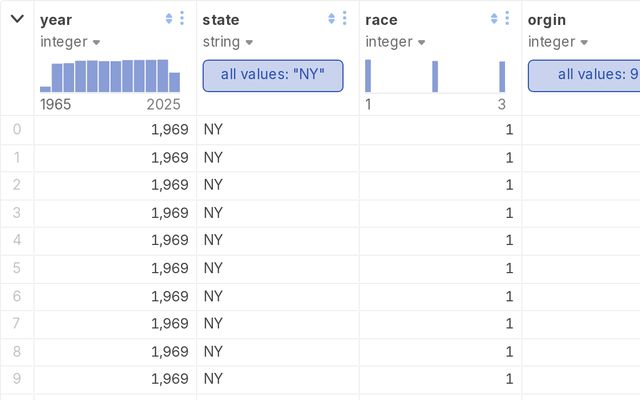Select race histogram bar for value 3
The height and width of the screenshot is (400, 640).
pos(502,77)
